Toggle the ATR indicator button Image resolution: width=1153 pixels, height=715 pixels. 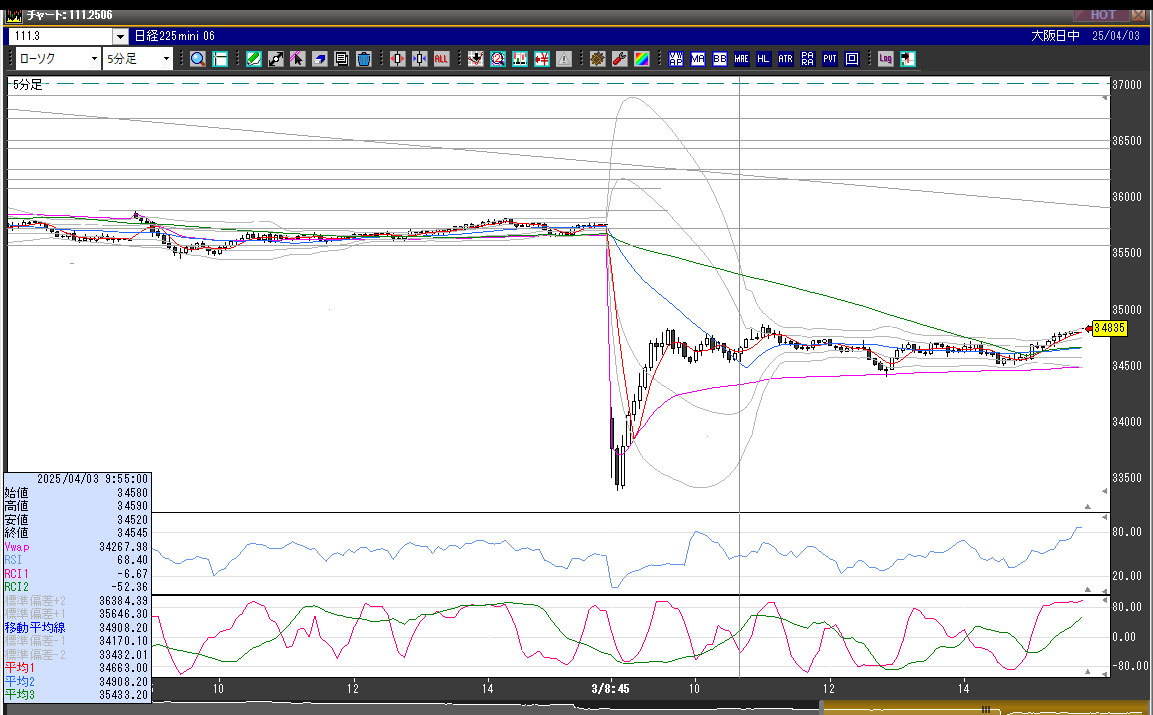[785, 59]
